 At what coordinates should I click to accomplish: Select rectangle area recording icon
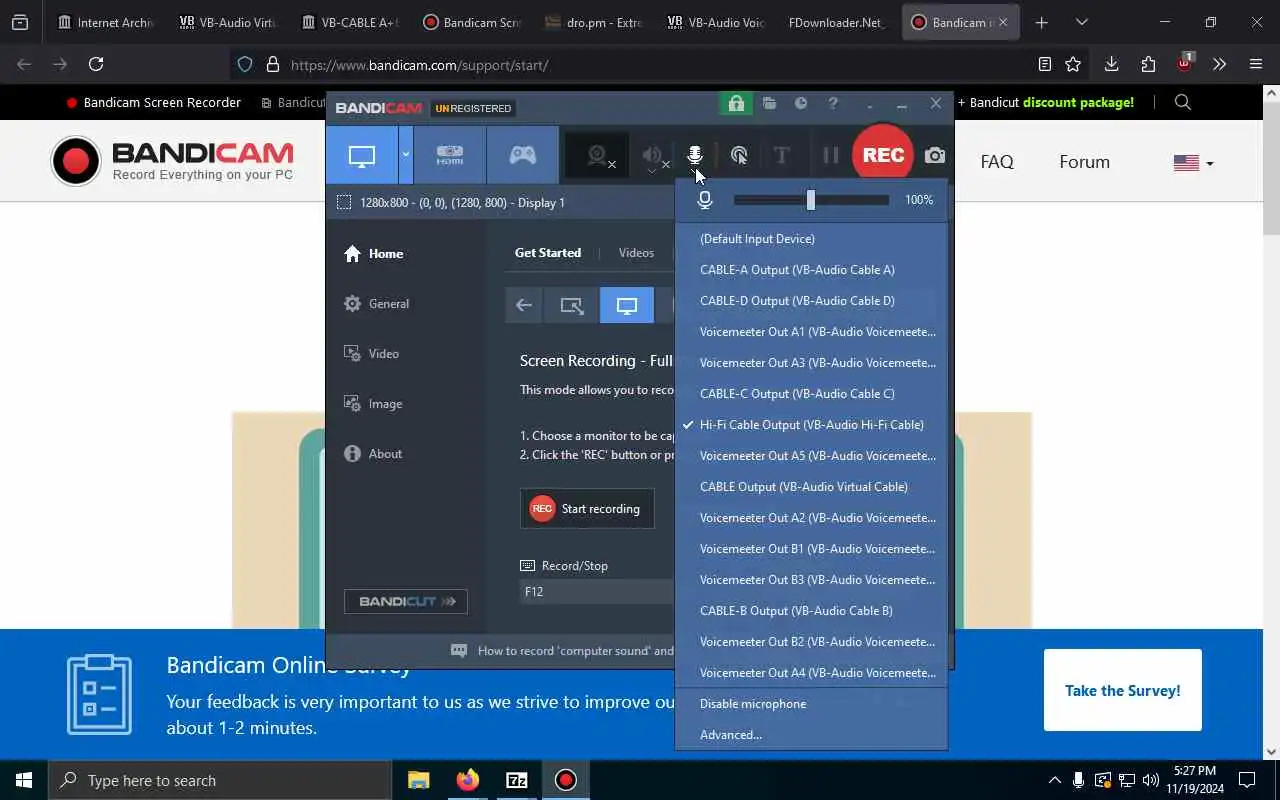click(572, 306)
